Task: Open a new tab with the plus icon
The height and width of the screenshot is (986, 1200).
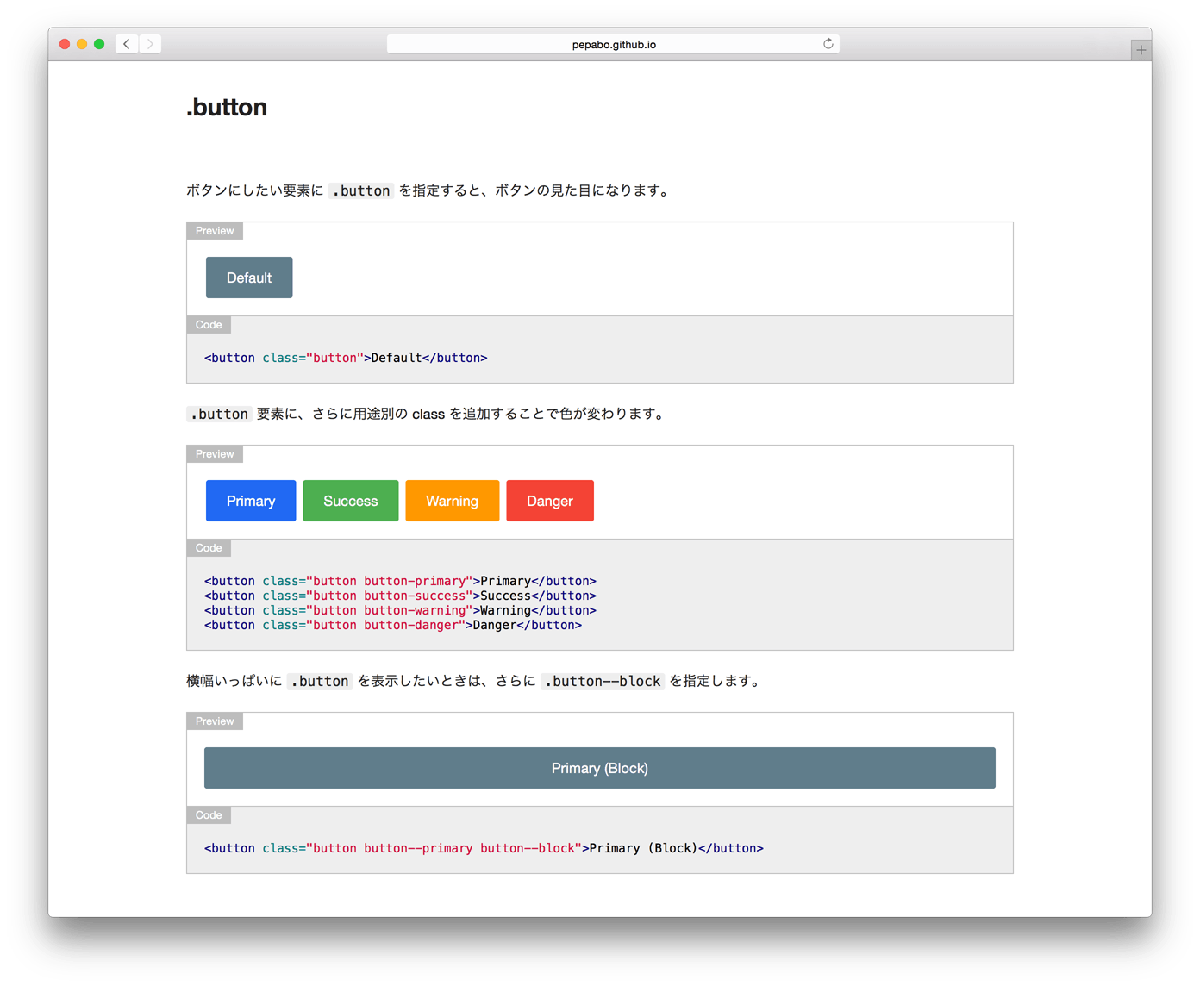Action: [1141, 50]
